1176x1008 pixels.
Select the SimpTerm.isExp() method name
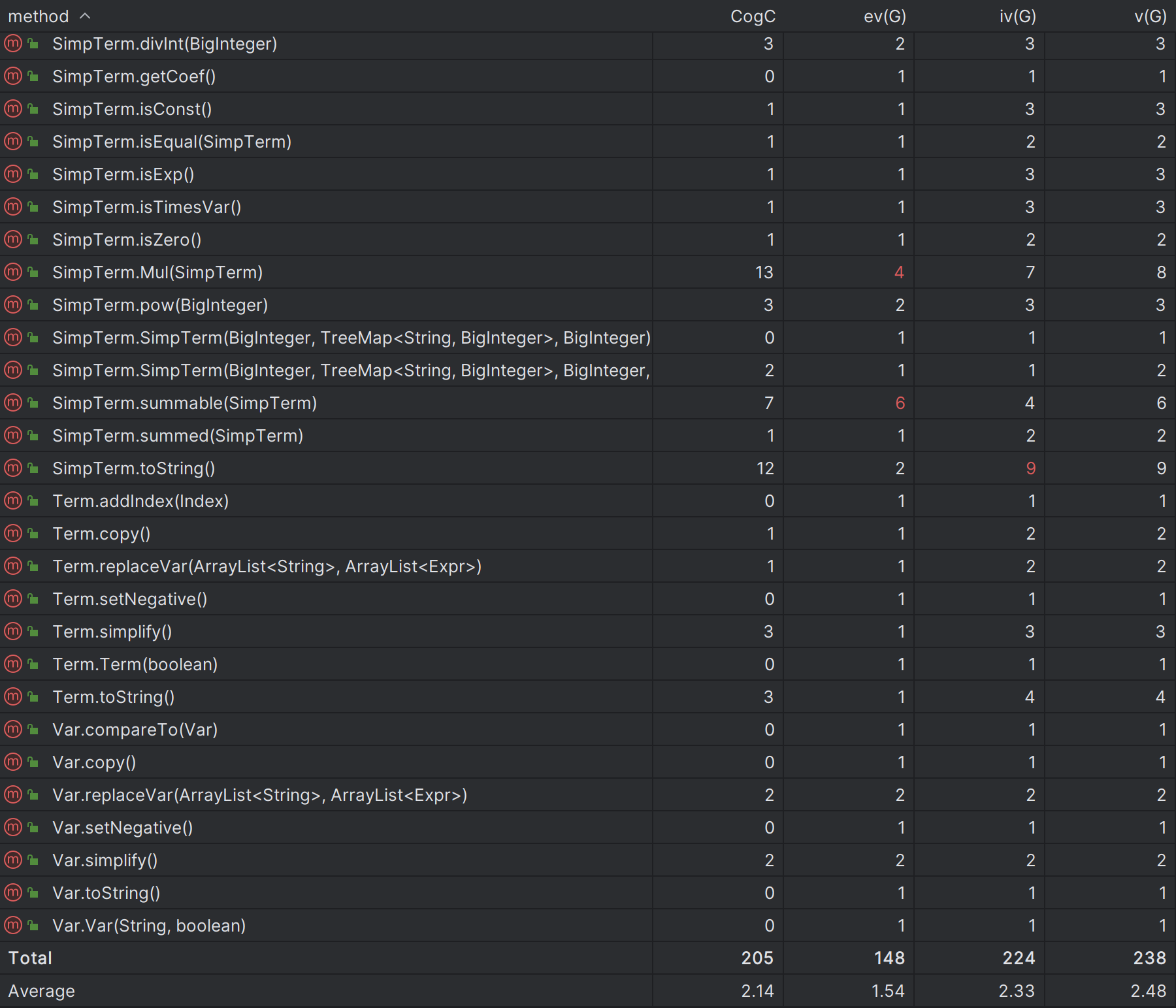(123, 174)
